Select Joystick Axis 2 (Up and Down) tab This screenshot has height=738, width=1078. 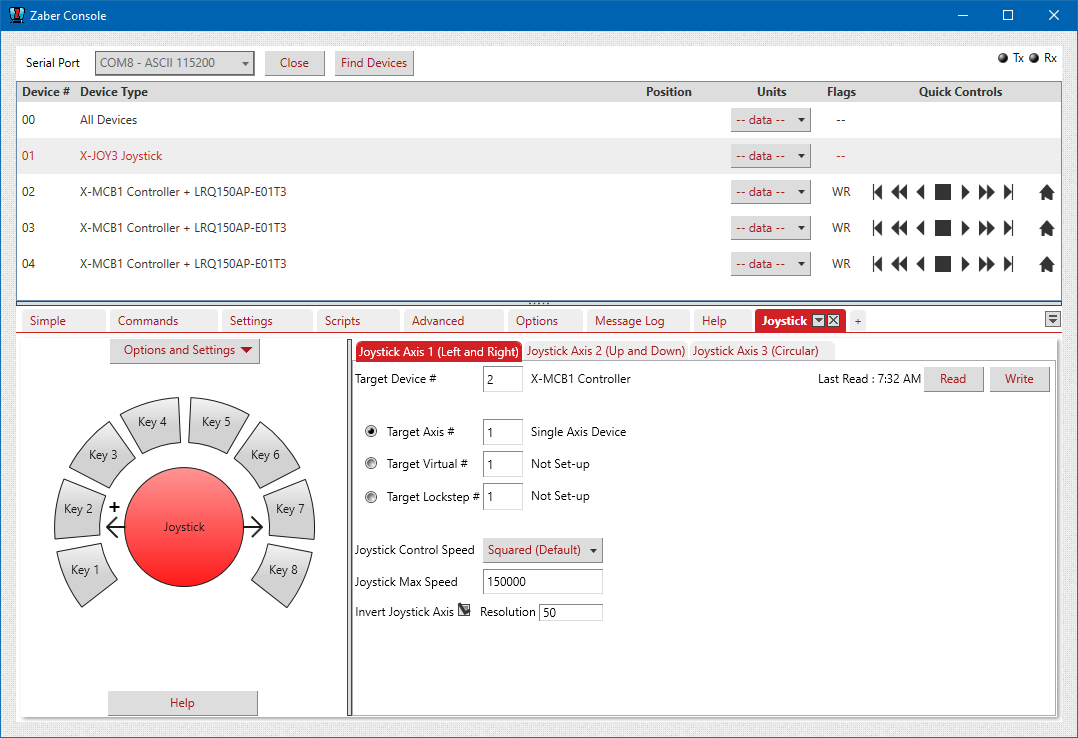point(606,351)
